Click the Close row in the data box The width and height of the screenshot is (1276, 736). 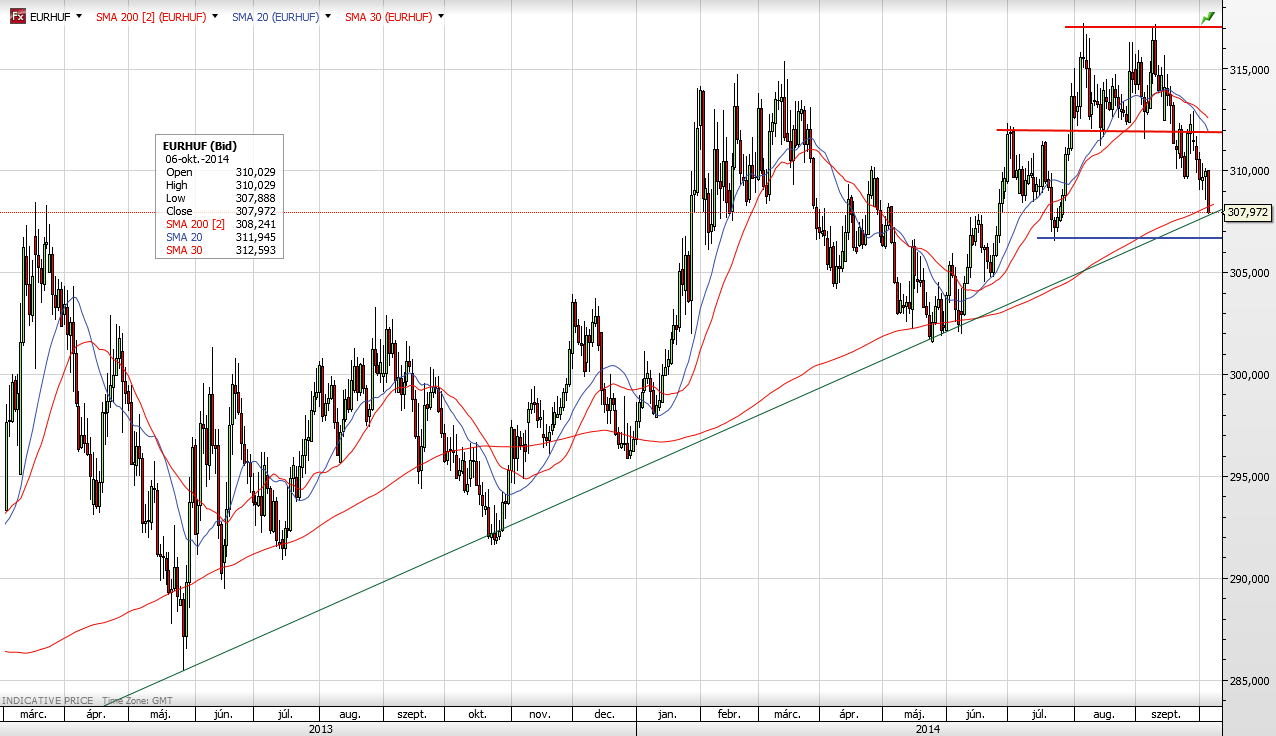pyautogui.click(x=220, y=211)
